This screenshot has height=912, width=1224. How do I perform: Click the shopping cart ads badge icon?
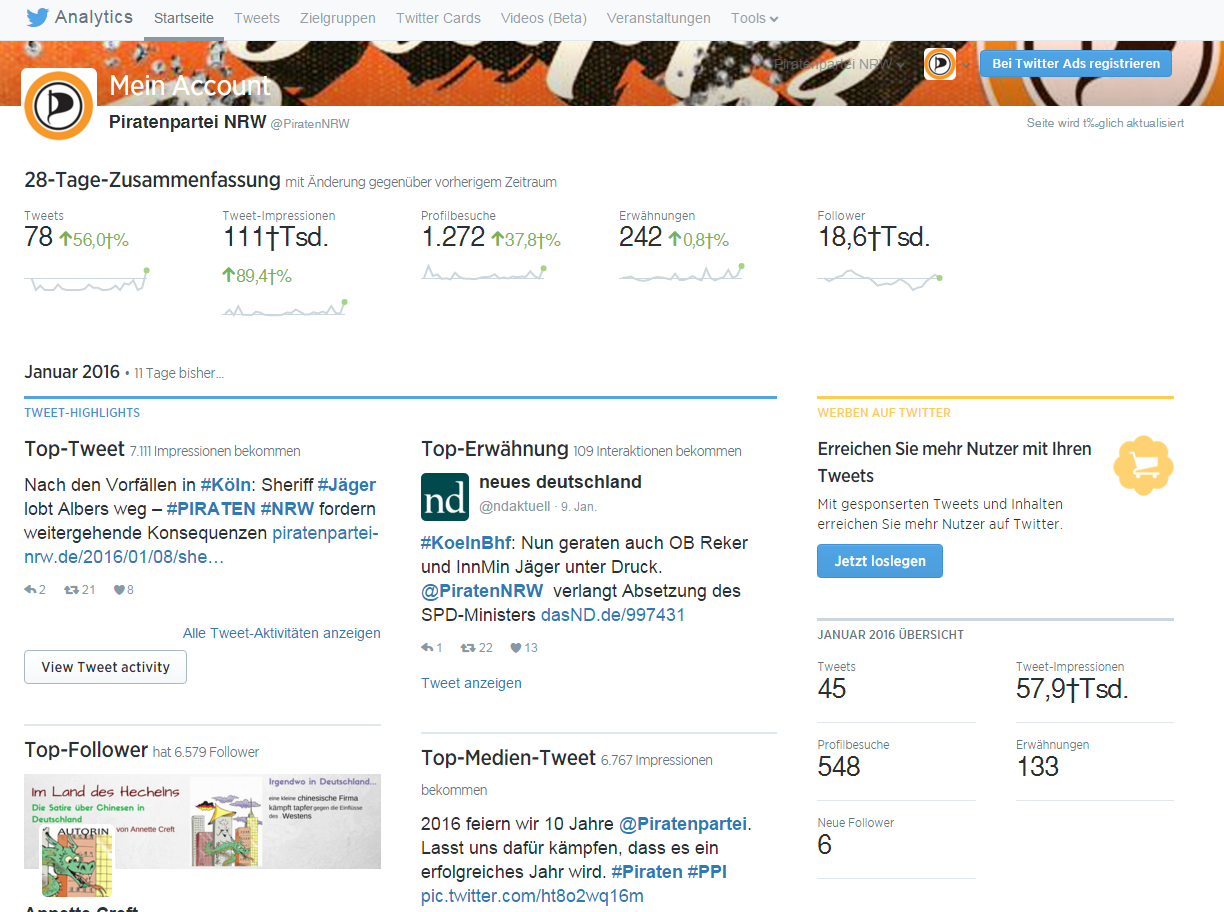point(1143,465)
